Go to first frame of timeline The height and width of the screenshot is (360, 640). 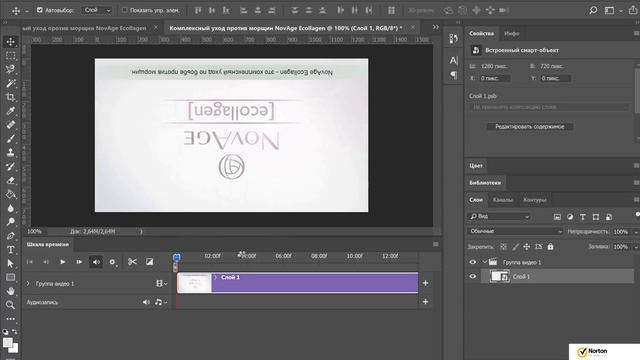[29, 262]
